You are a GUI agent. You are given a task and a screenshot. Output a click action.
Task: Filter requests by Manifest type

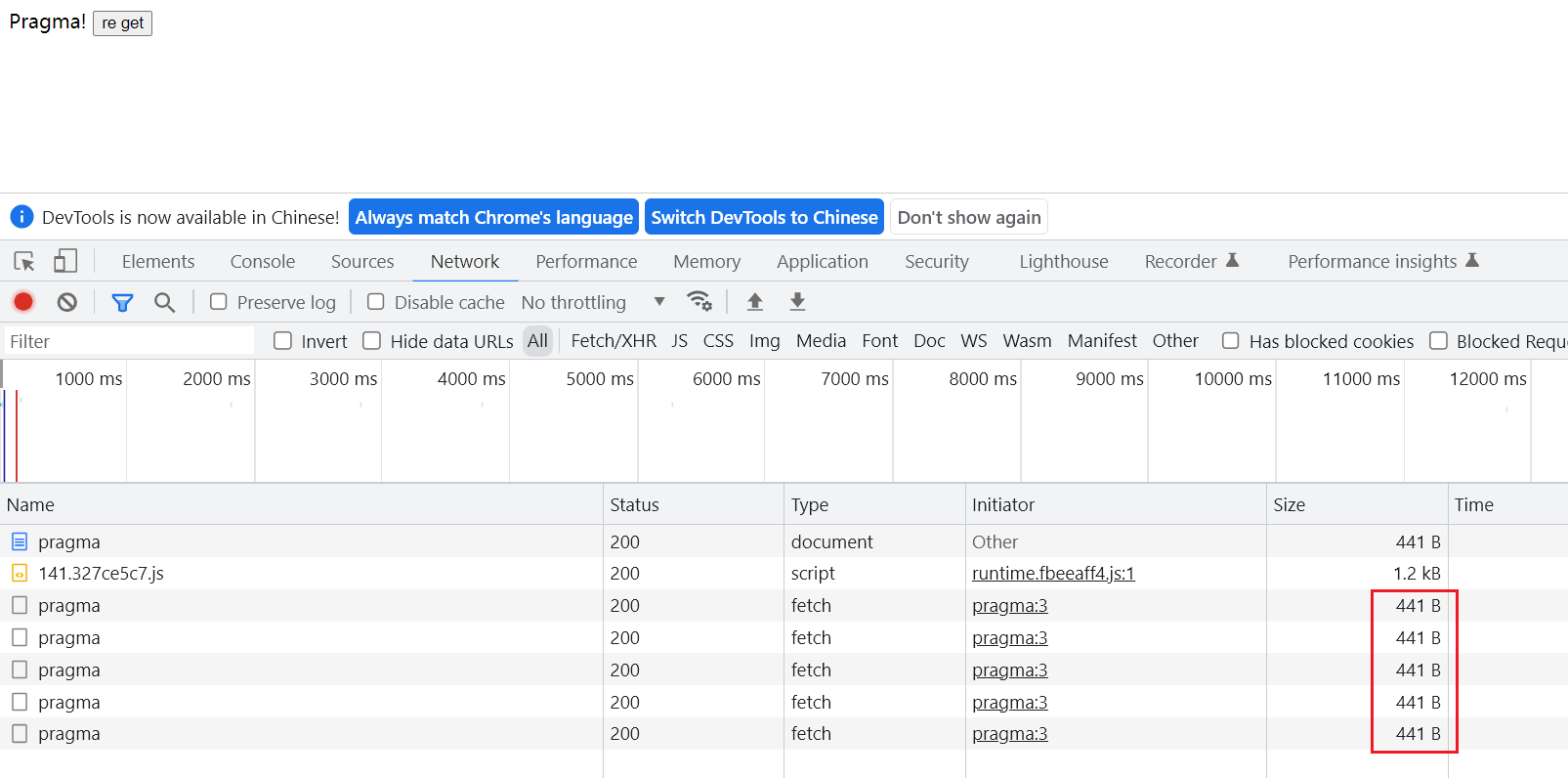pos(1102,341)
